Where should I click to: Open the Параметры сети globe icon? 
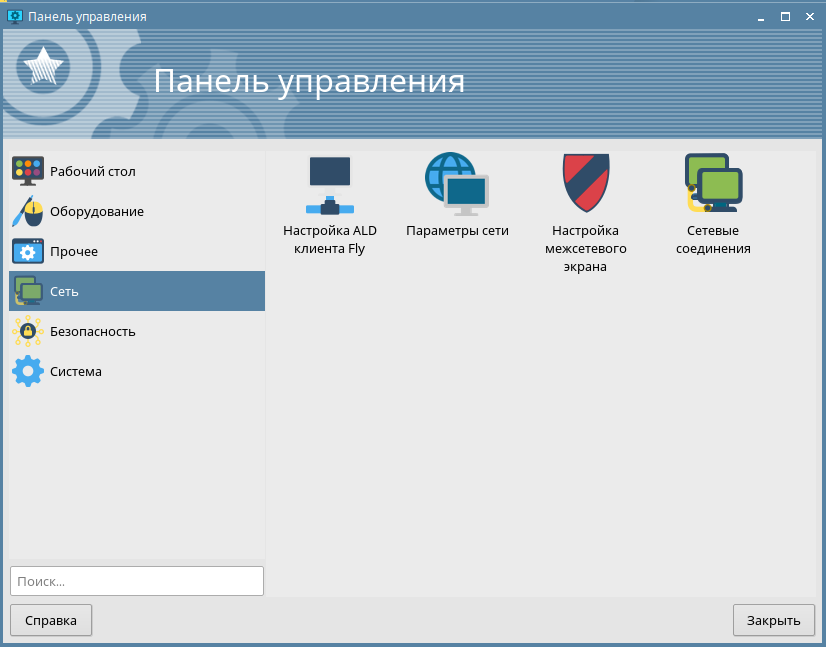click(457, 184)
